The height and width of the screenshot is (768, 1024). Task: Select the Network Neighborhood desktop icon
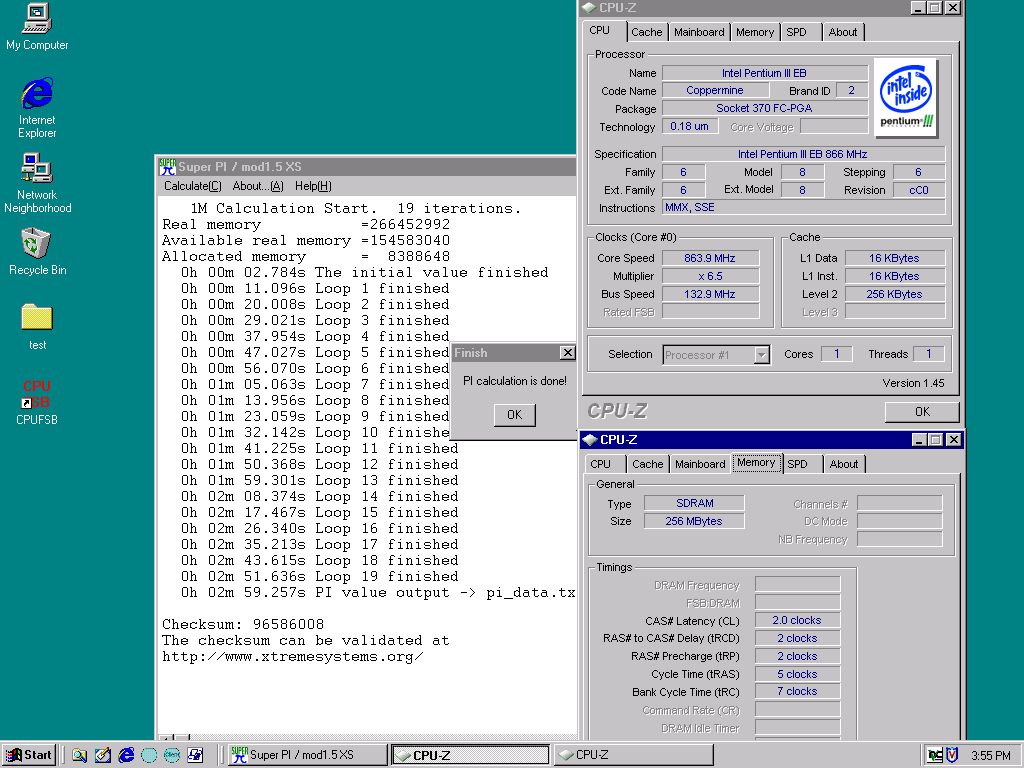(x=37, y=183)
